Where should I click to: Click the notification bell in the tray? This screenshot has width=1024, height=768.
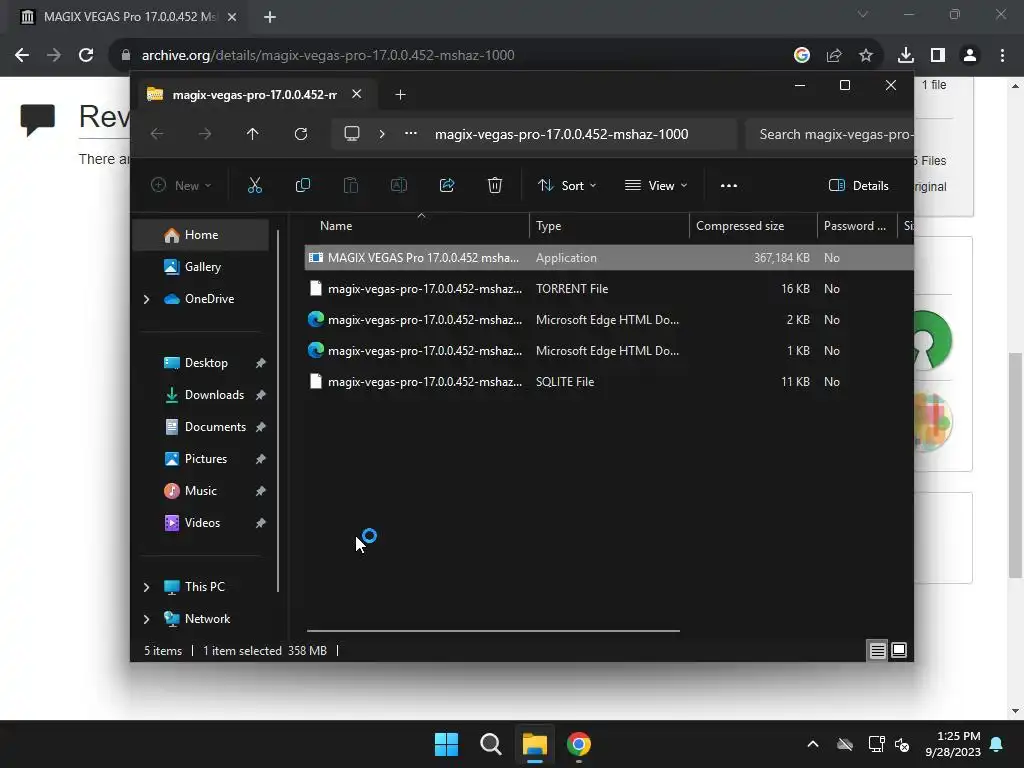coord(997,744)
